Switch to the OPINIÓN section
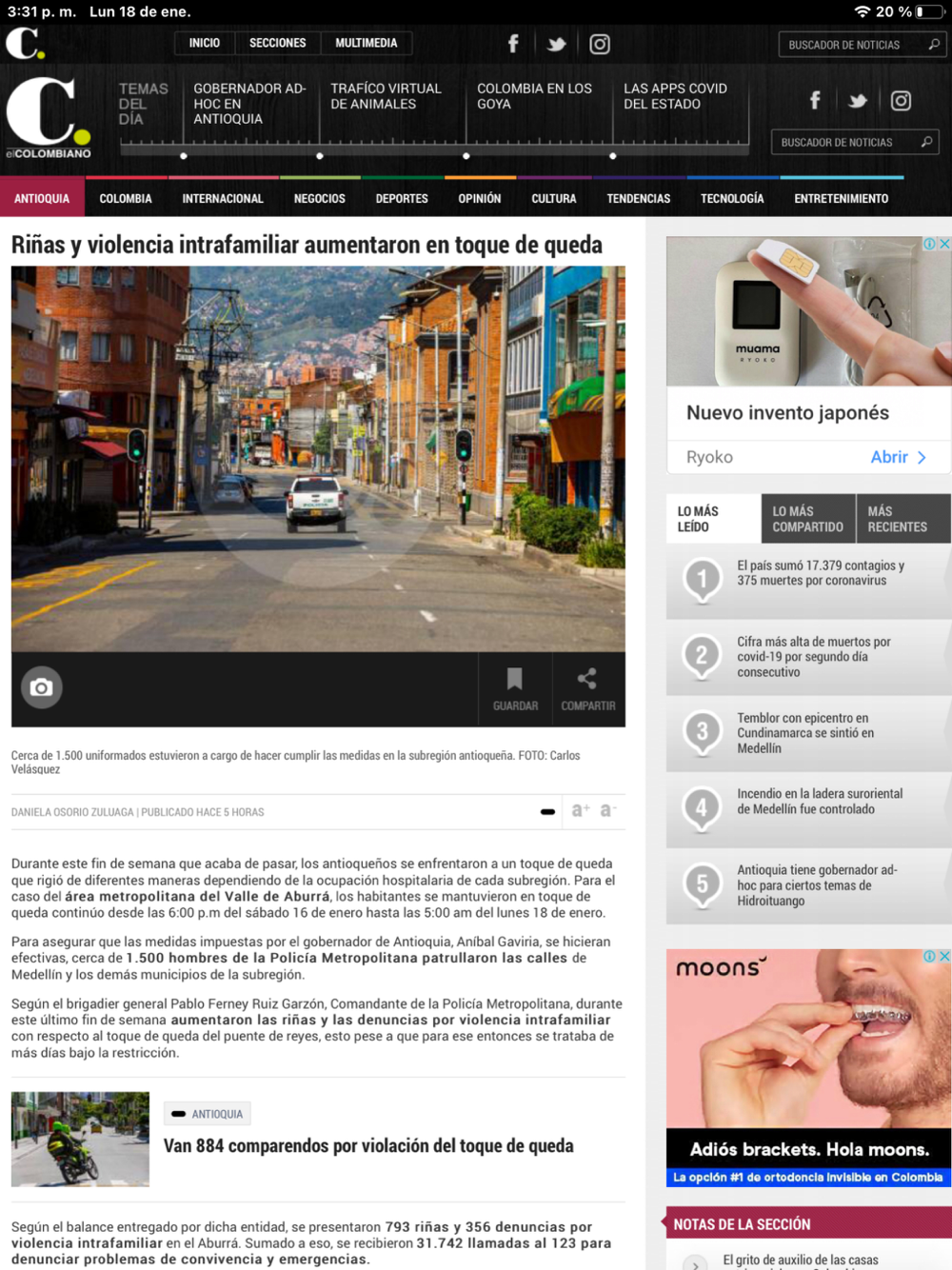This screenshot has height=1270, width=952. coord(480,198)
